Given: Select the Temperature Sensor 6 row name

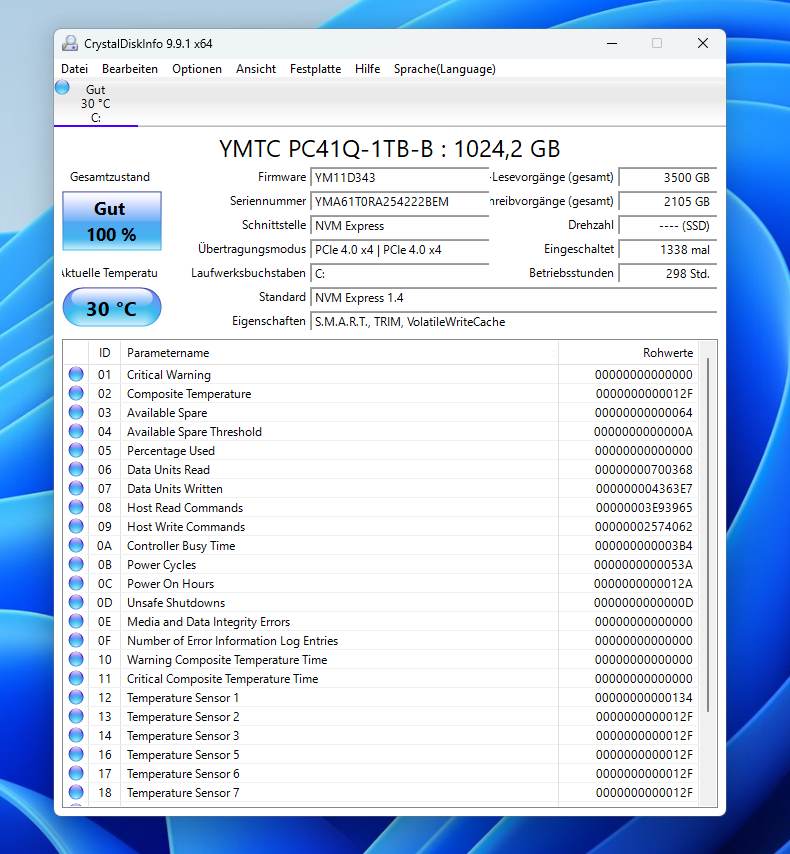Looking at the screenshot, I should click(x=183, y=773).
